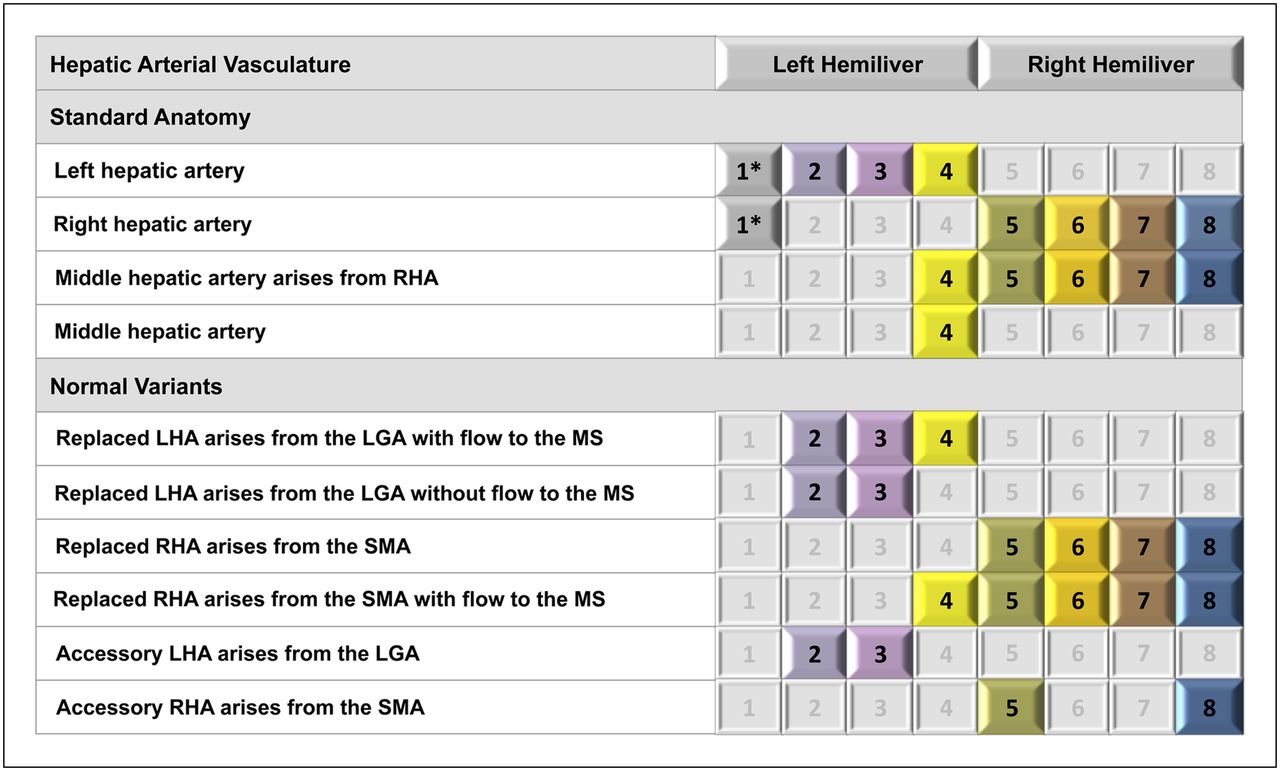Select pink segment 3 in Accessory LHA row
This screenshot has width=1280, height=771.
[881, 654]
